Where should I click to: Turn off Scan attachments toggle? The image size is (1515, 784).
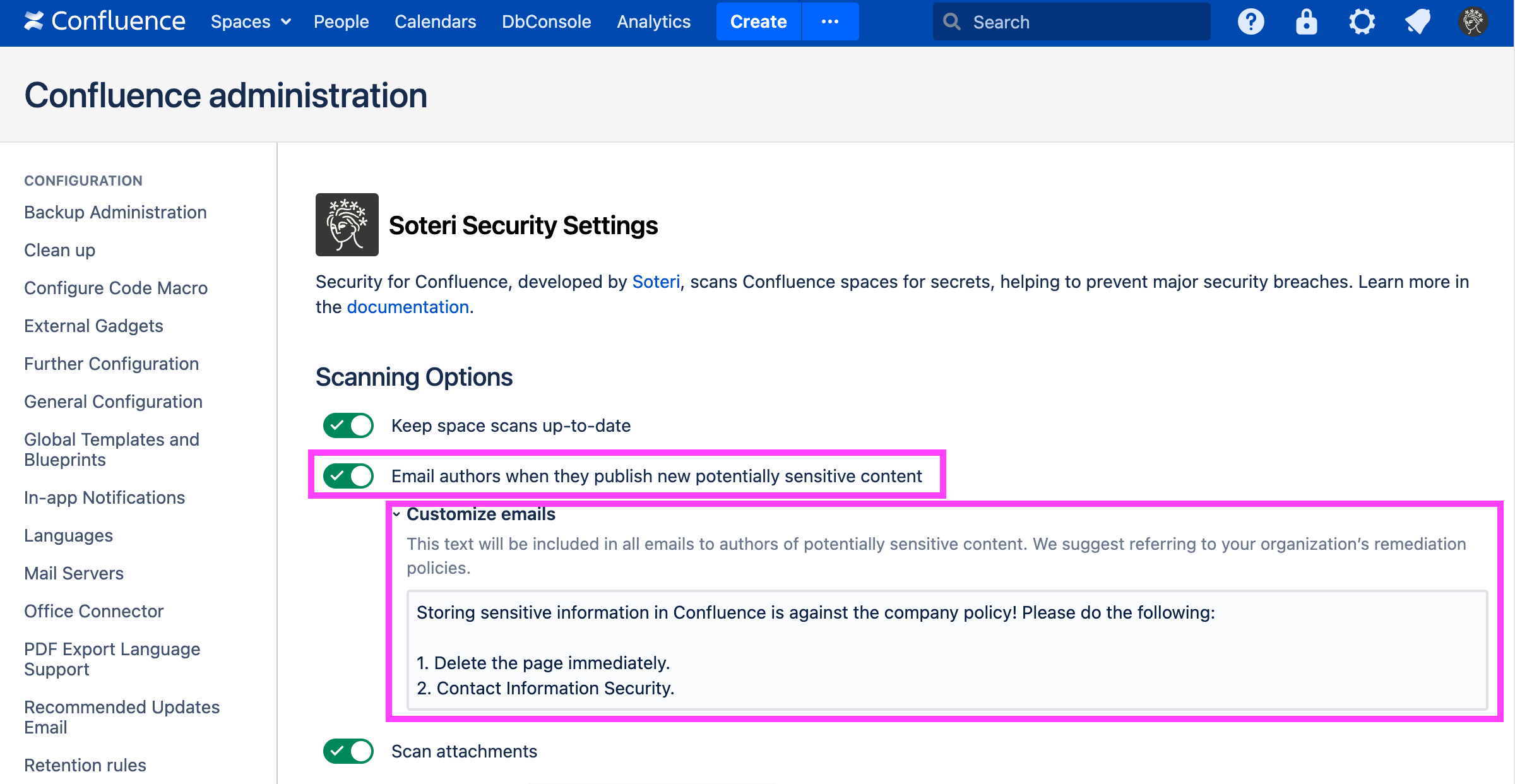click(348, 751)
